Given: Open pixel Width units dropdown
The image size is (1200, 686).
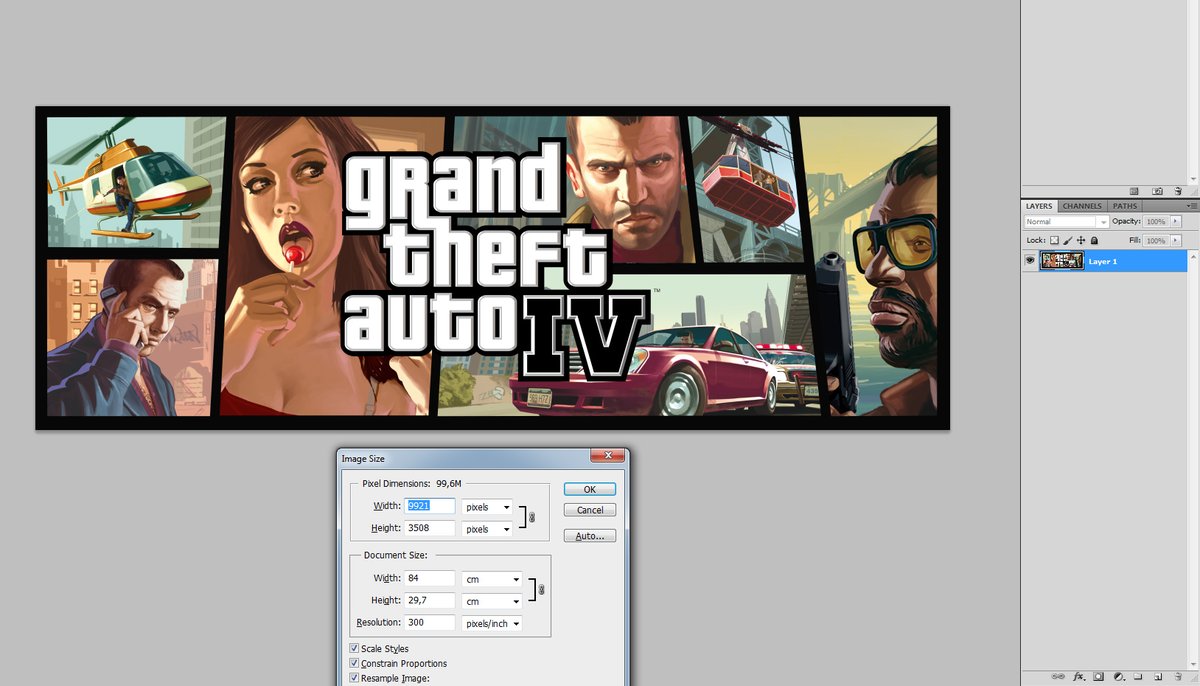Looking at the screenshot, I should click(x=487, y=507).
